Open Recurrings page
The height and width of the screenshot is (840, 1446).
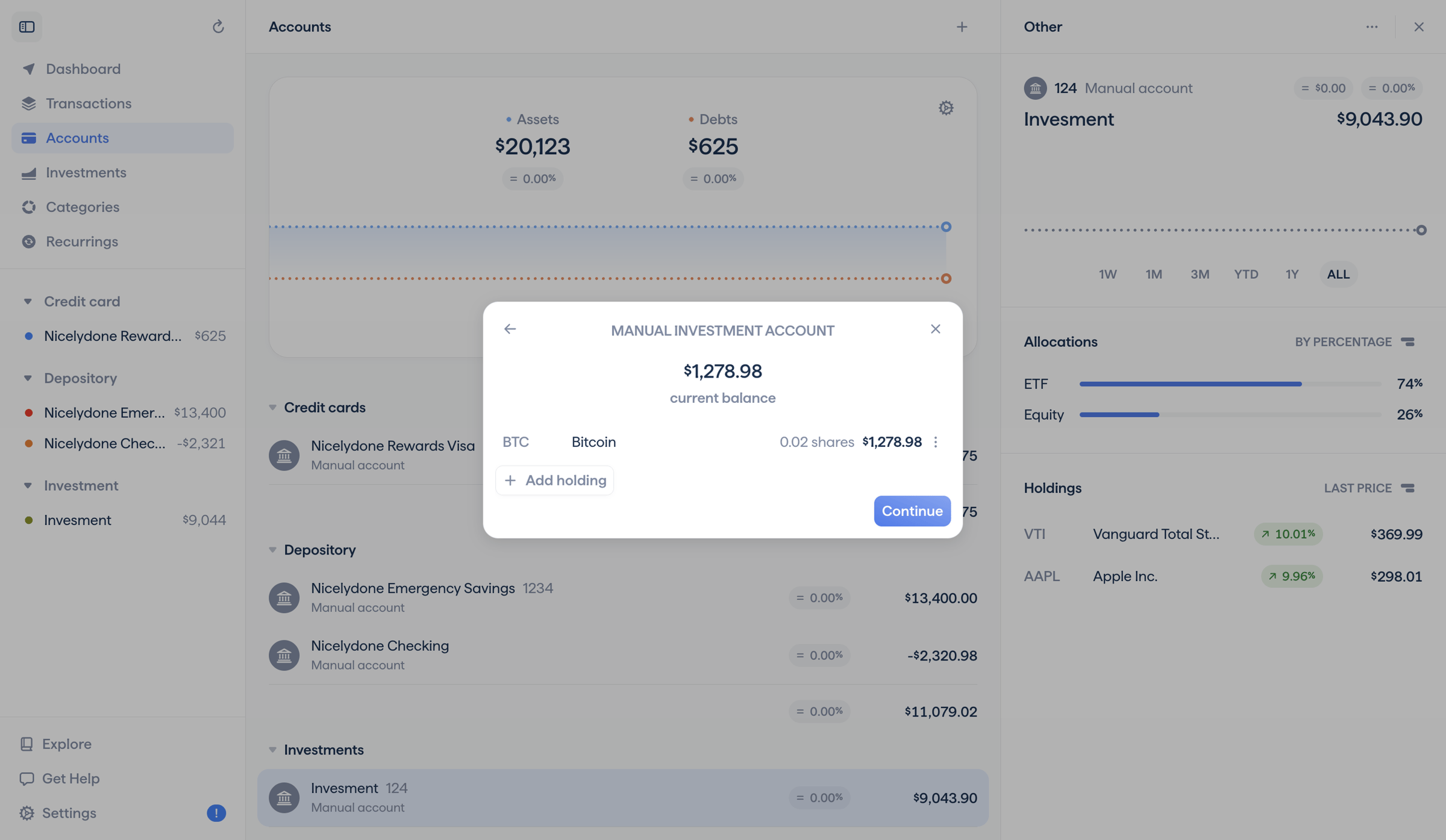122,241
